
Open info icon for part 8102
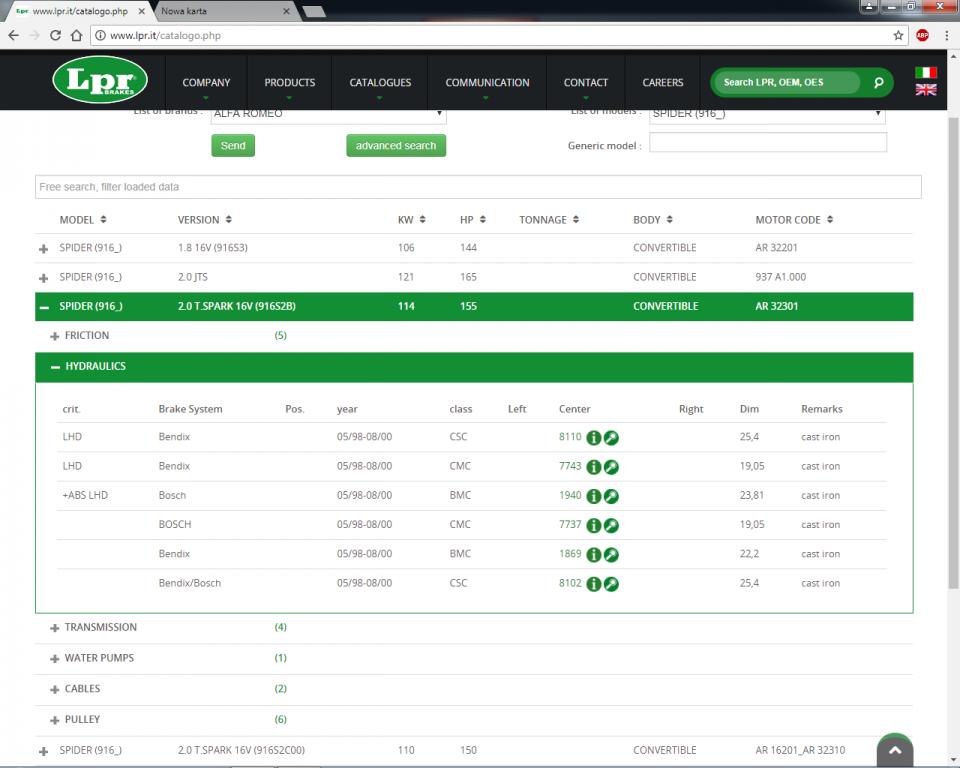(x=593, y=584)
